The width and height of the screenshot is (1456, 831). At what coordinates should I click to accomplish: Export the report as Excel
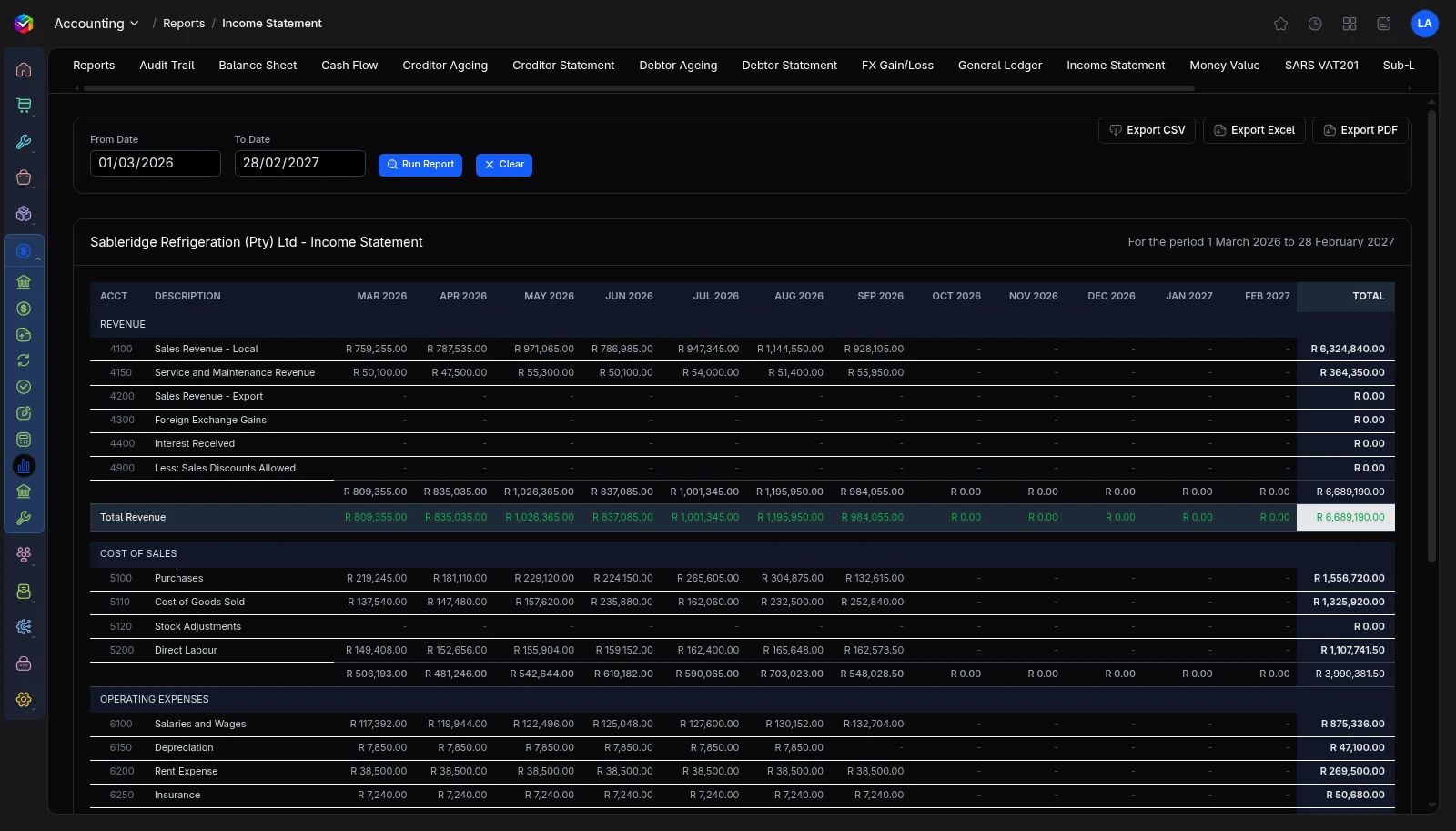tap(1254, 130)
